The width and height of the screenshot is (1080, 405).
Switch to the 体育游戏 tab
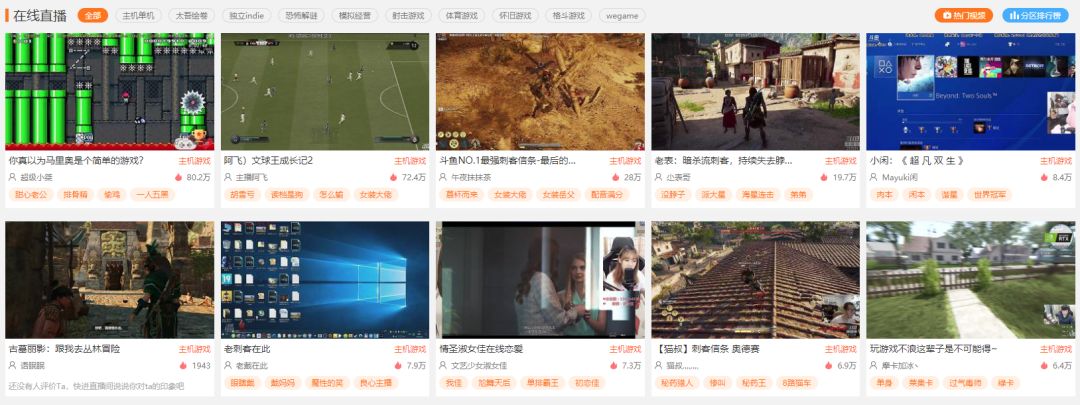[461, 15]
